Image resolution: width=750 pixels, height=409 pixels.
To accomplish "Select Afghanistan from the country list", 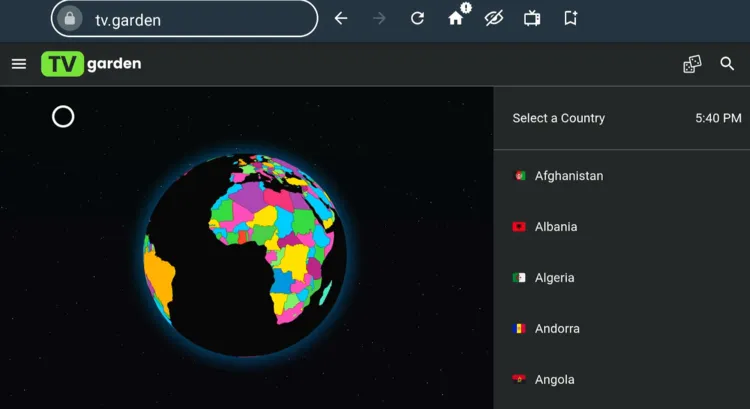I will [622, 176].
